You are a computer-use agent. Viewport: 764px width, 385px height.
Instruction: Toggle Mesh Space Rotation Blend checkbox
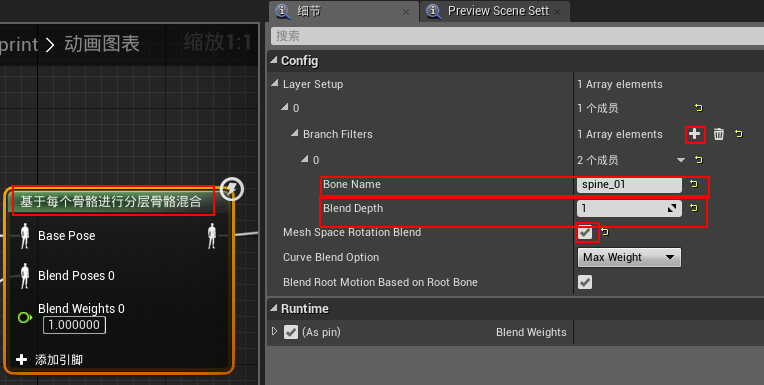(585, 232)
